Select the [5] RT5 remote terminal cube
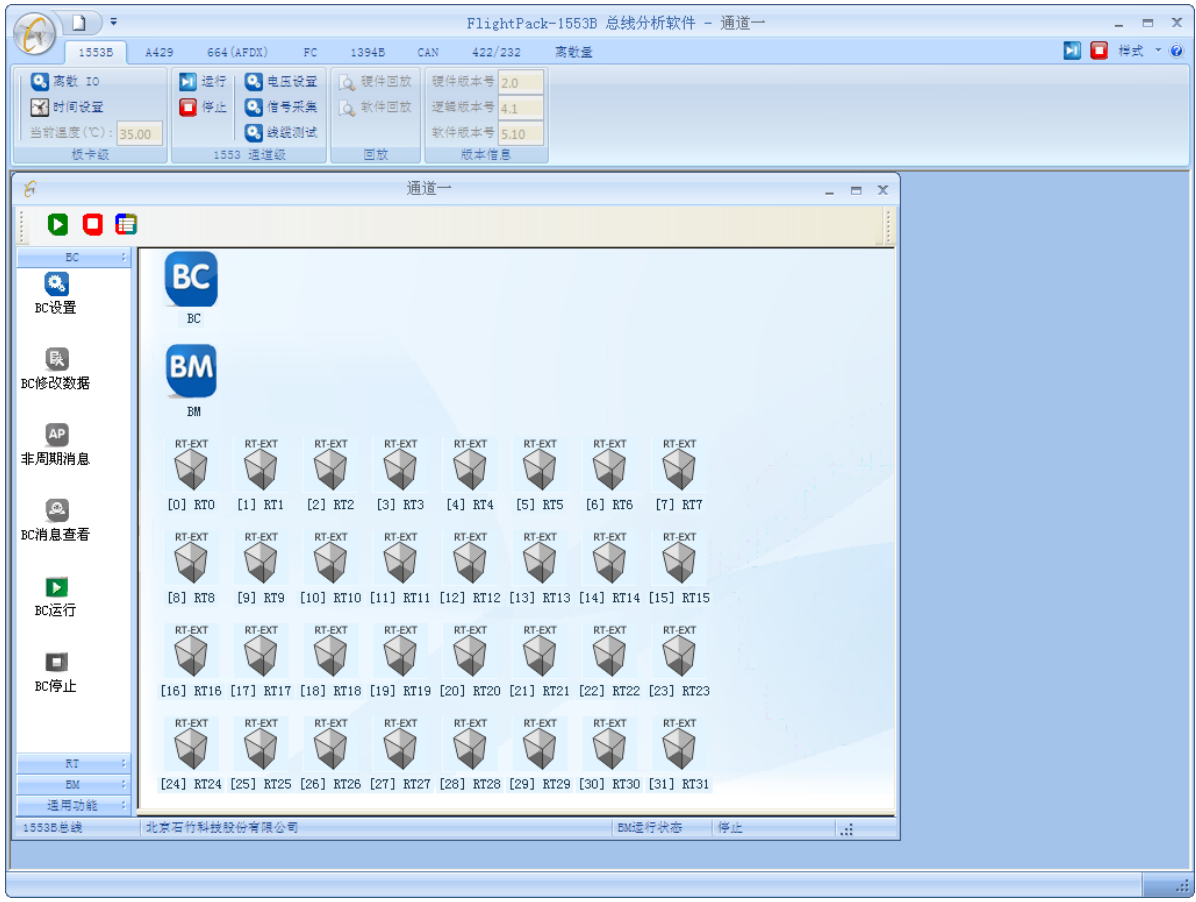 point(540,469)
